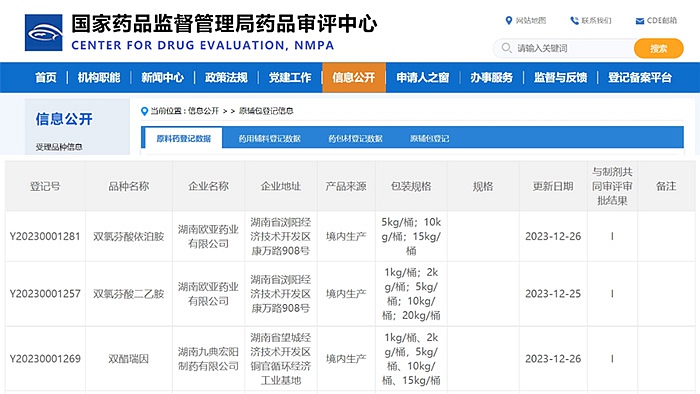Switch to 原料药登记数据 tab
Image resolution: width=700 pixels, height=394 pixels.
183,138
